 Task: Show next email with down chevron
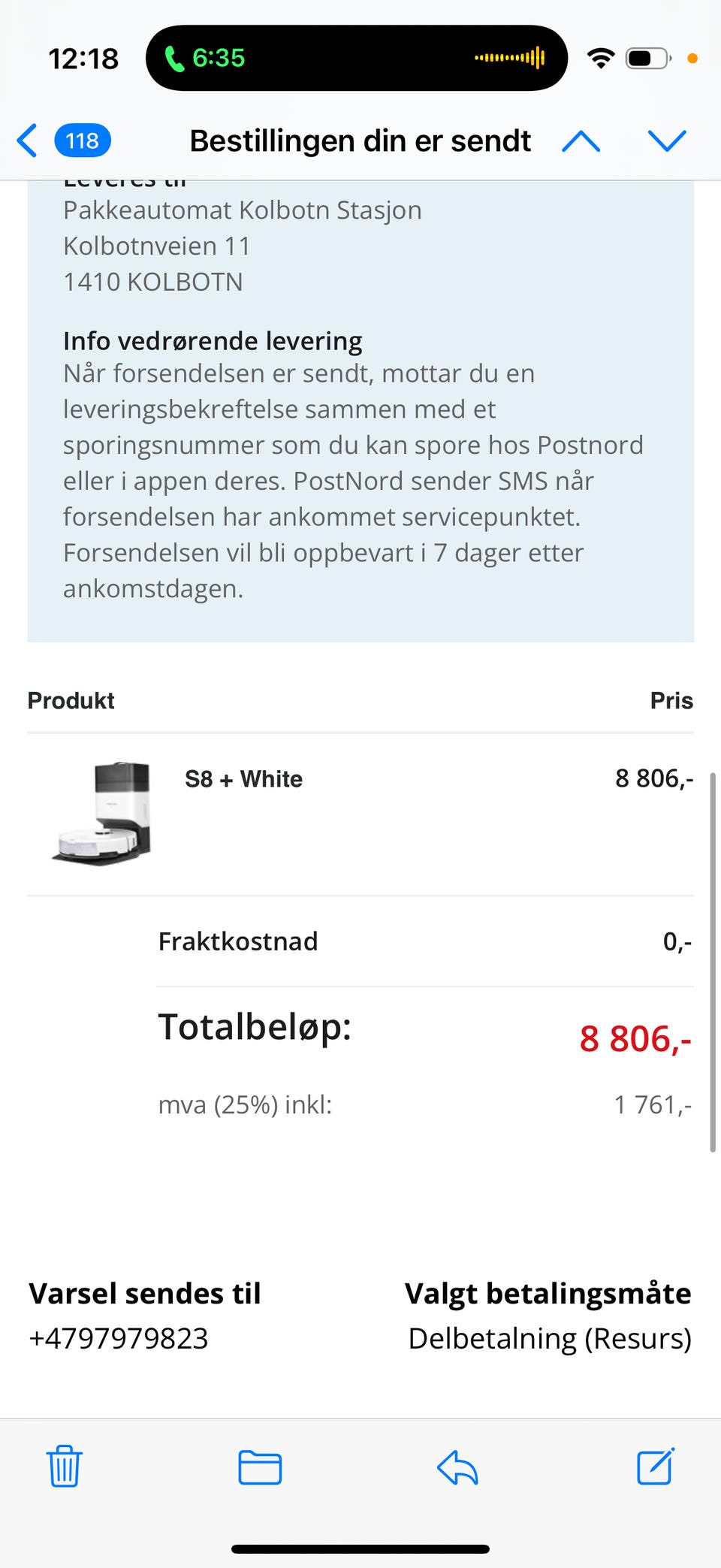pyautogui.click(x=667, y=140)
